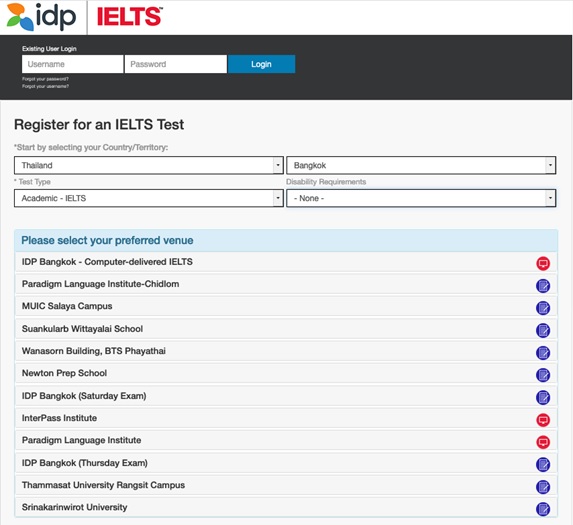573x525 pixels.
Task: Select IDP Bangkok (Thursday Exam) venue
Action: [286, 463]
